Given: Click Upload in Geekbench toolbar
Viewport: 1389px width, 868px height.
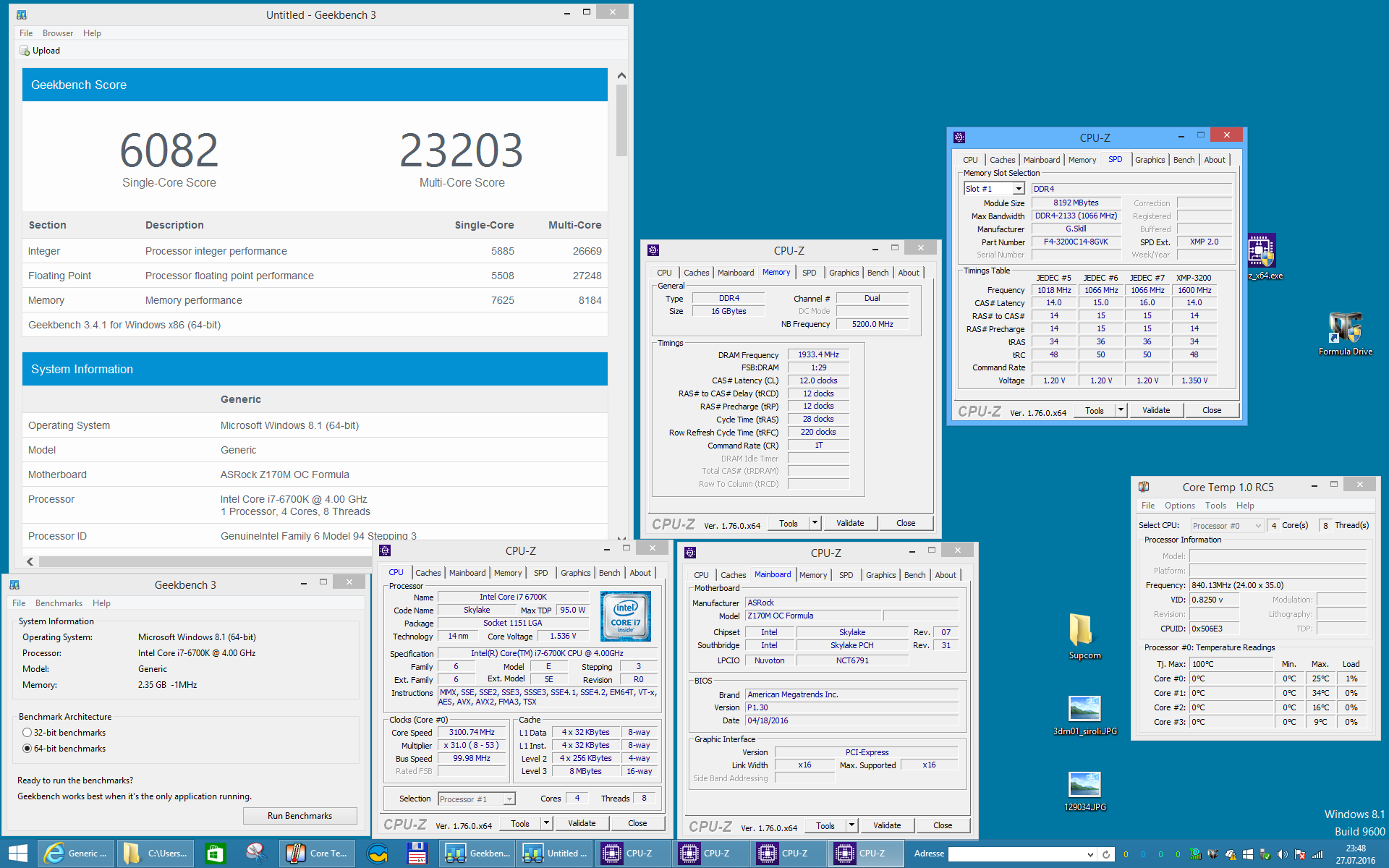Looking at the screenshot, I should [40, 51].
